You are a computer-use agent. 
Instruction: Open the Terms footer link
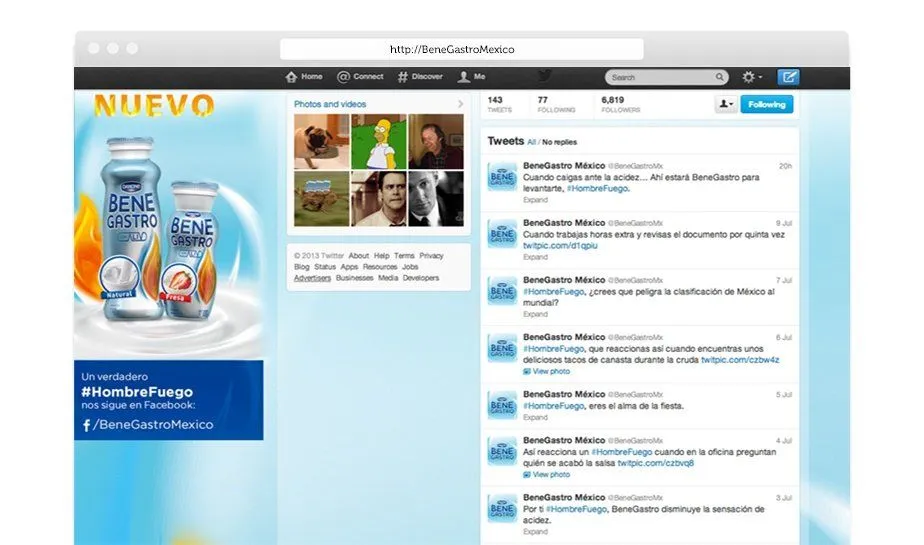point(404,256)
